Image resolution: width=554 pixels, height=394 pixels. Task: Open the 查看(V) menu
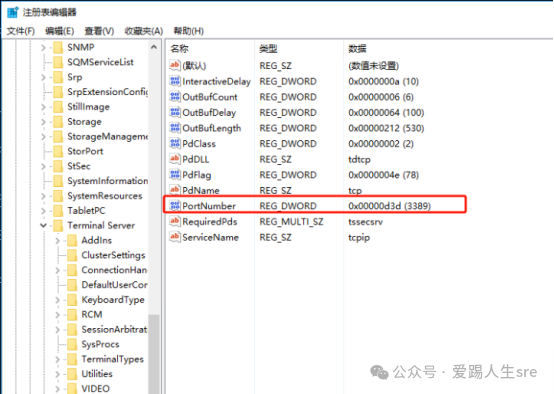coord(99,31)
